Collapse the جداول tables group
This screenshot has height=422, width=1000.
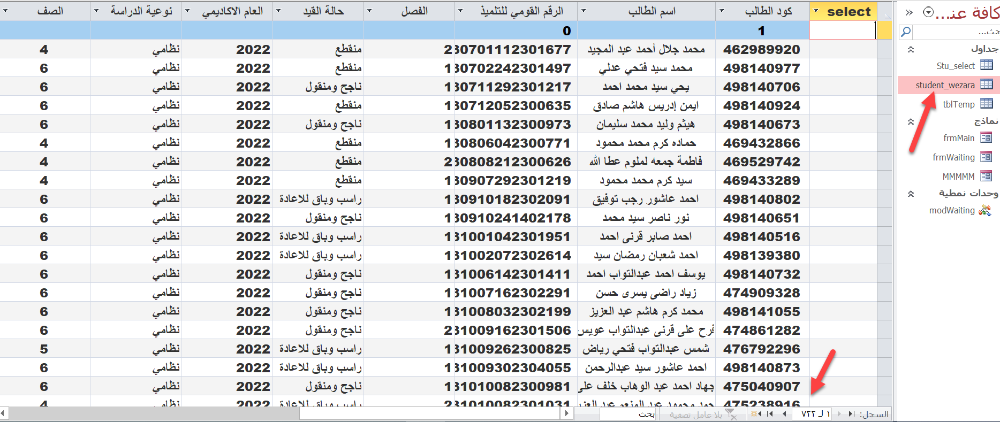(911, 49)
